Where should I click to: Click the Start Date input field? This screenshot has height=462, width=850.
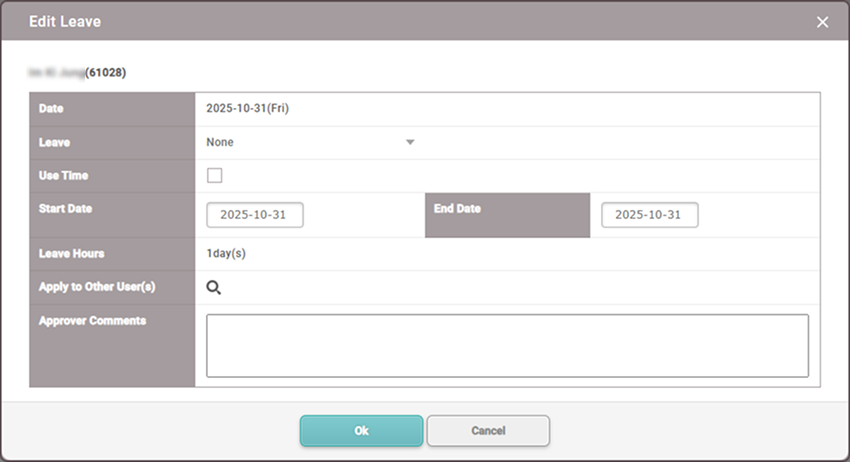255,215
